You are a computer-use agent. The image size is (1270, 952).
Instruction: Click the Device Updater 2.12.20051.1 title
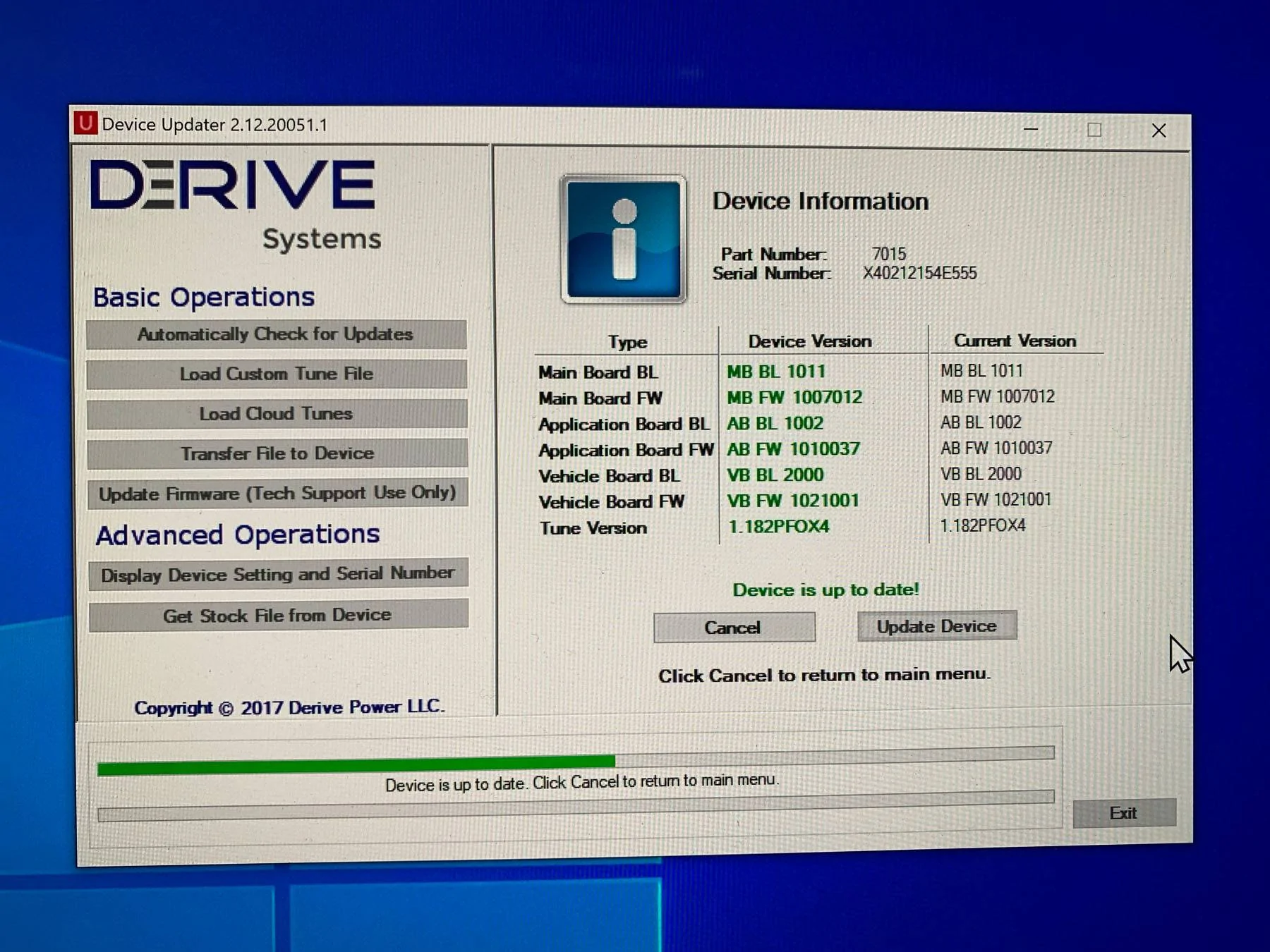point(214,125)
